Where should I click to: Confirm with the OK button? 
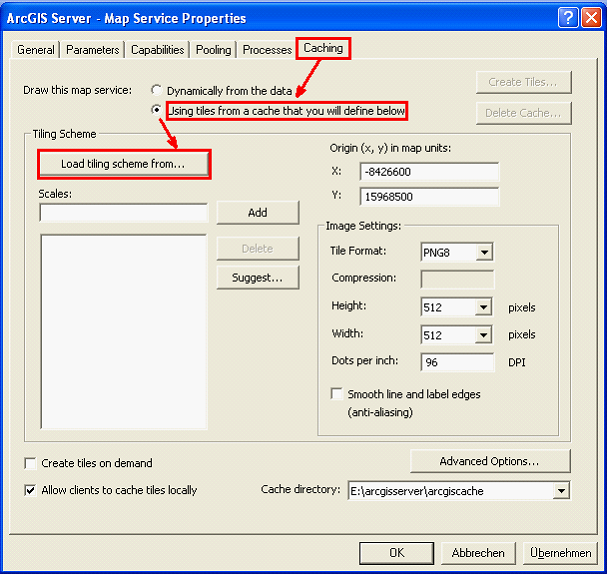pyautogui.click(x=396, y=553)
